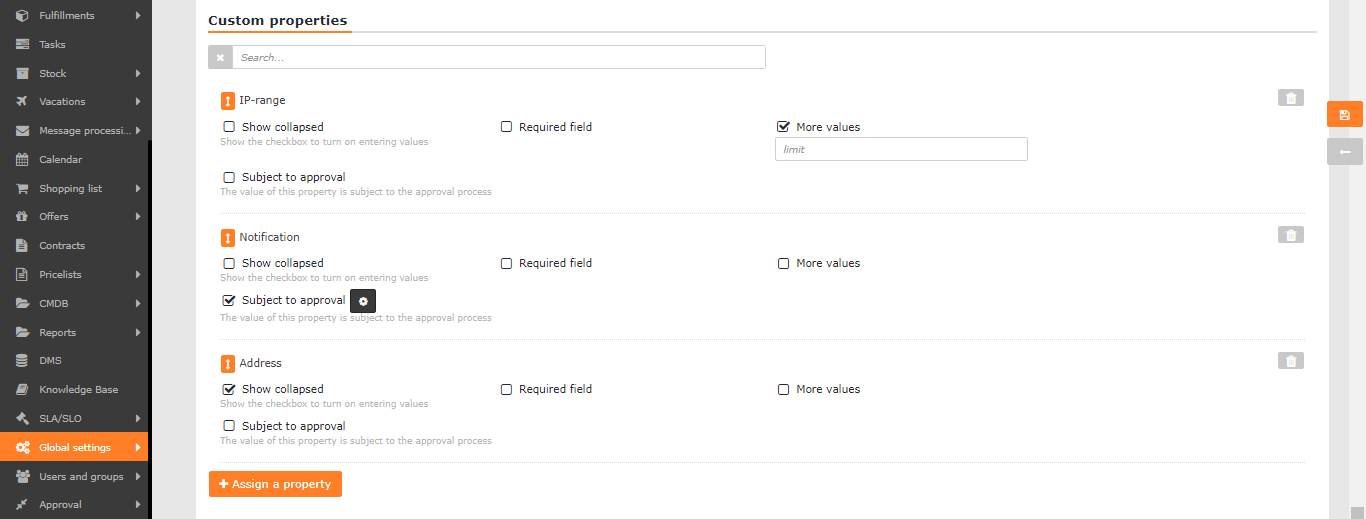Expand the Fulfillments submenu arrow
The height and width of the screenshot is (519, 1366).
(x=138, y=15)
